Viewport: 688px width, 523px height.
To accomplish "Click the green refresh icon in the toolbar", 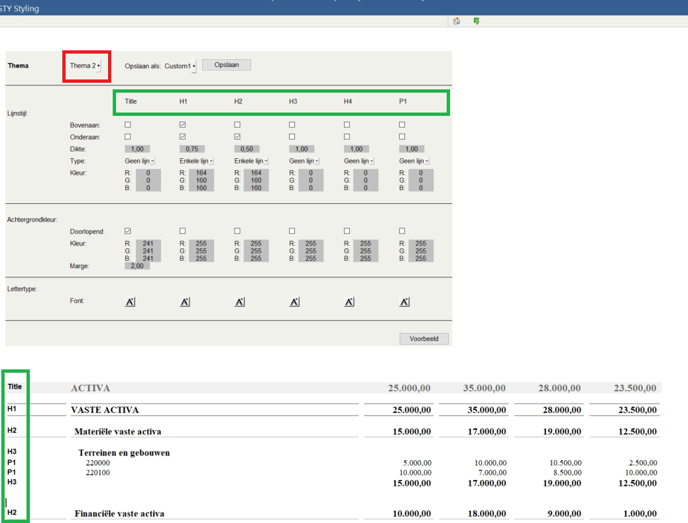I will (x=477, y=21).
